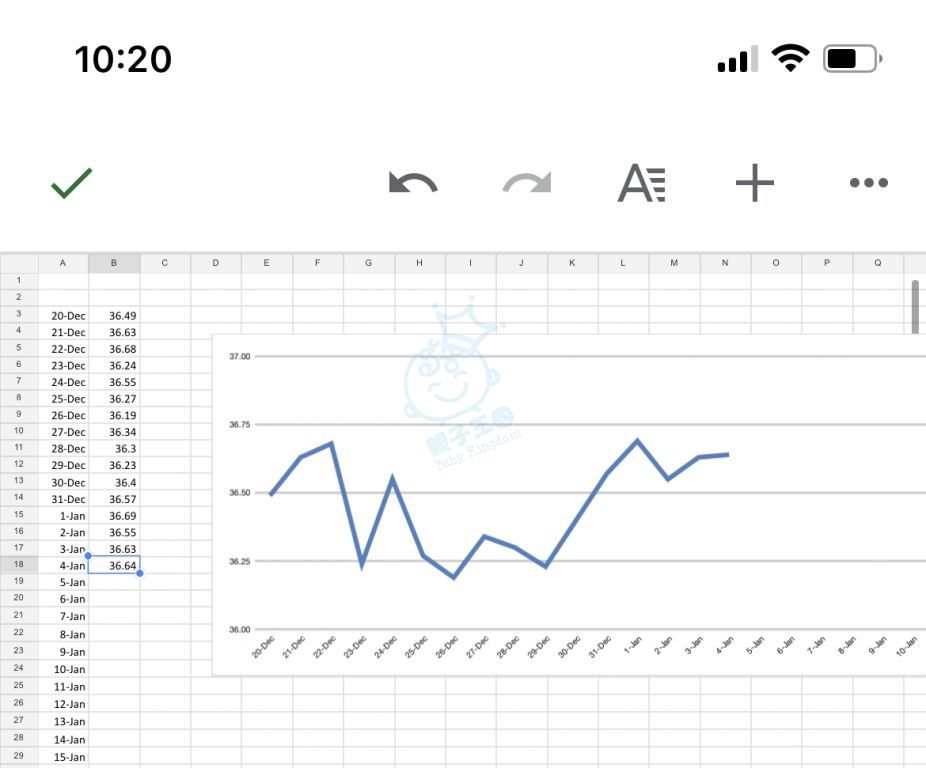Tap the redo arrow icon
926x768 pixels.
coord(527,183)
